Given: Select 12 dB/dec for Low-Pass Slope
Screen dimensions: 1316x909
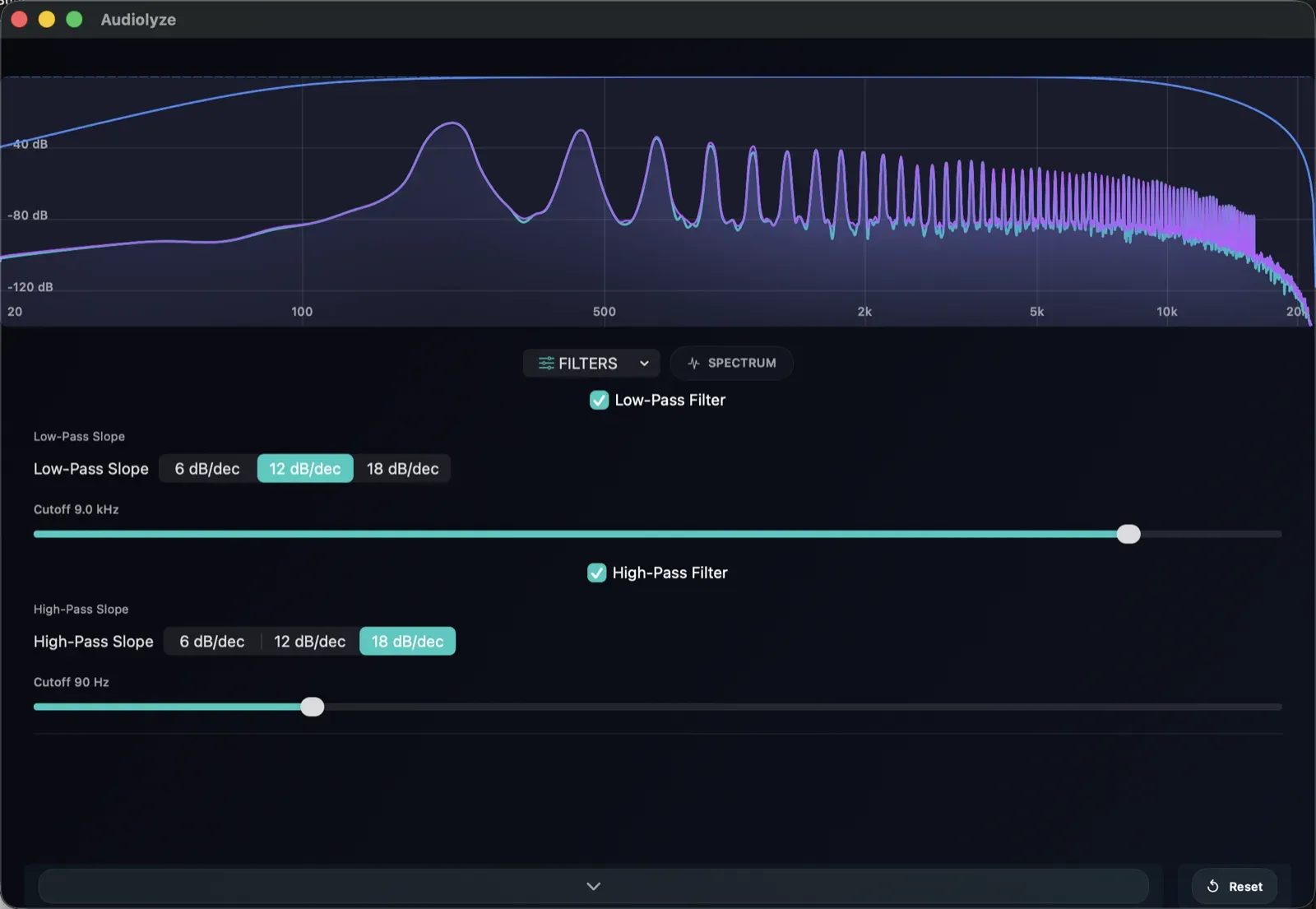Looking at the screenshot, I should 305,469.
